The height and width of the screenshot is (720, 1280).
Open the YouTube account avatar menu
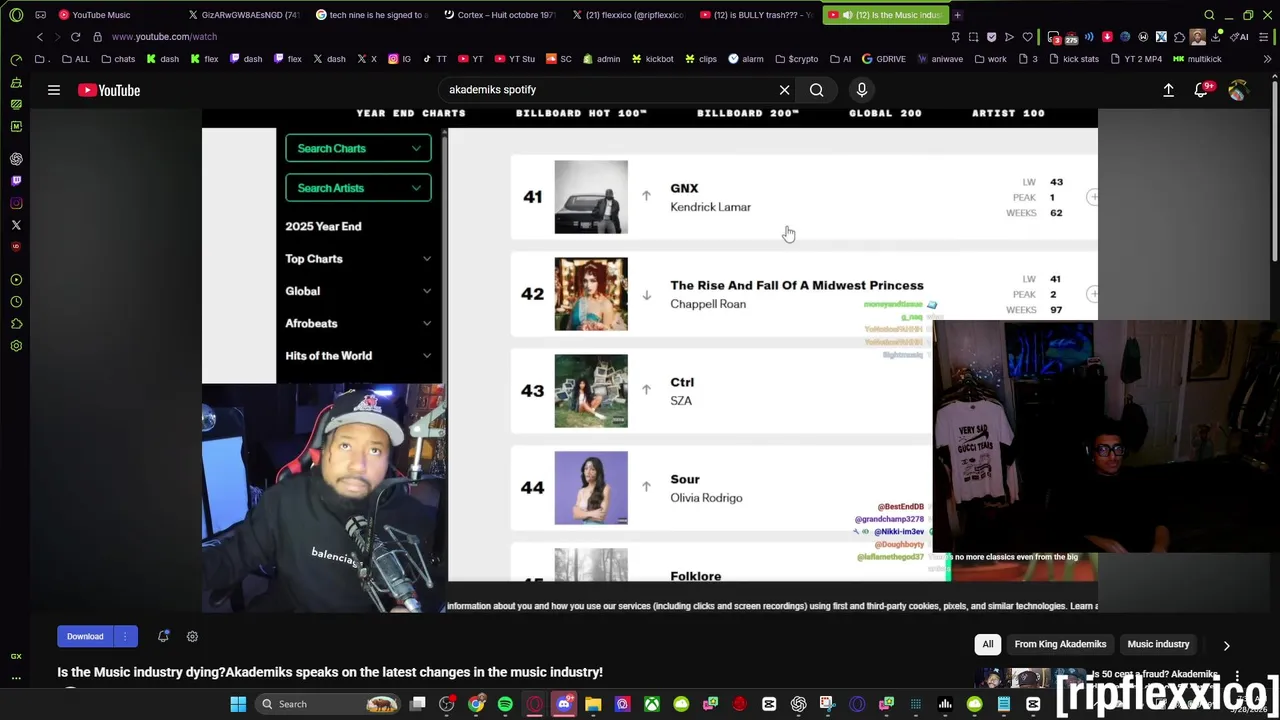(x=1238, y=90)
